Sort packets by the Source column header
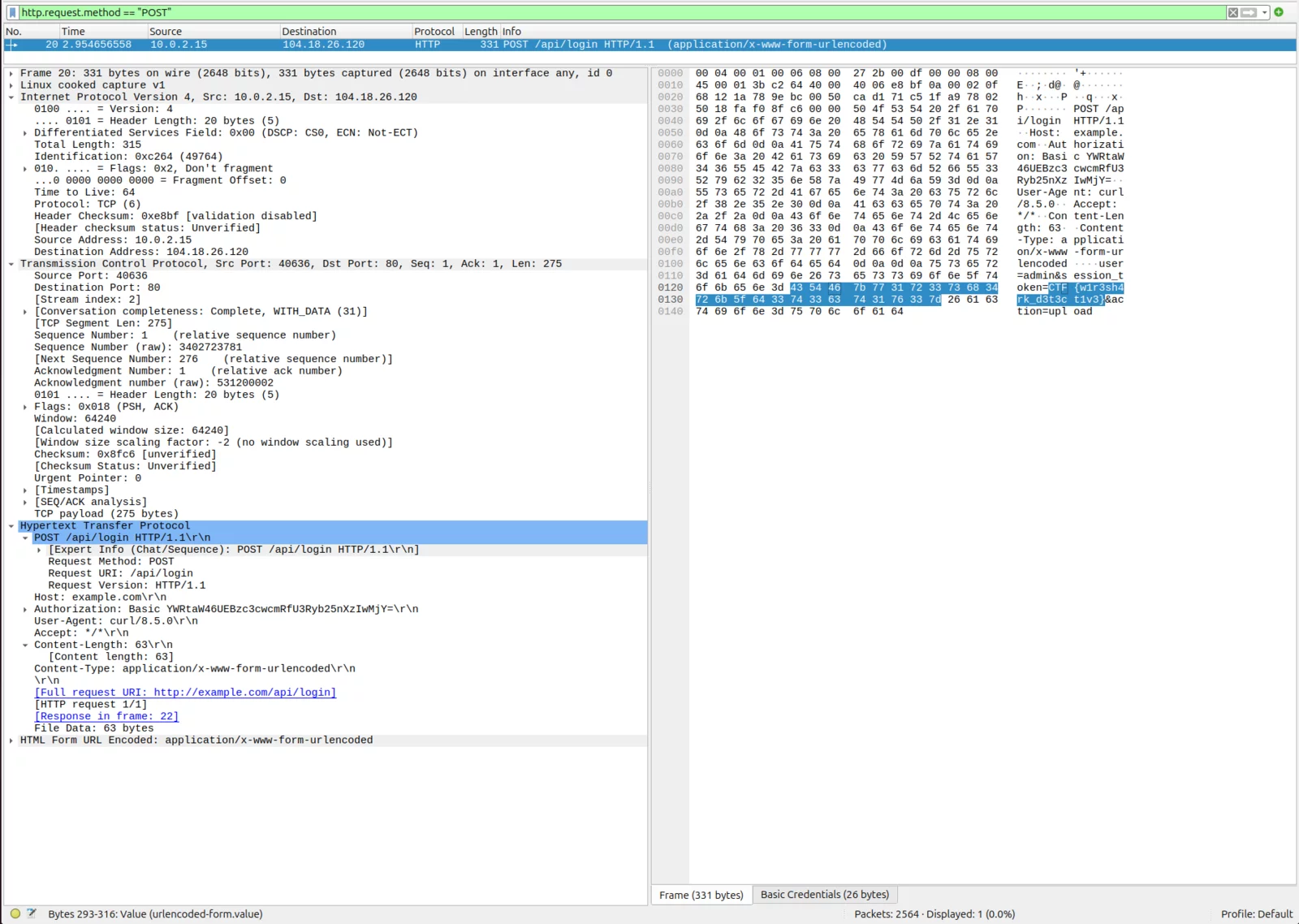 click(166, 32)
